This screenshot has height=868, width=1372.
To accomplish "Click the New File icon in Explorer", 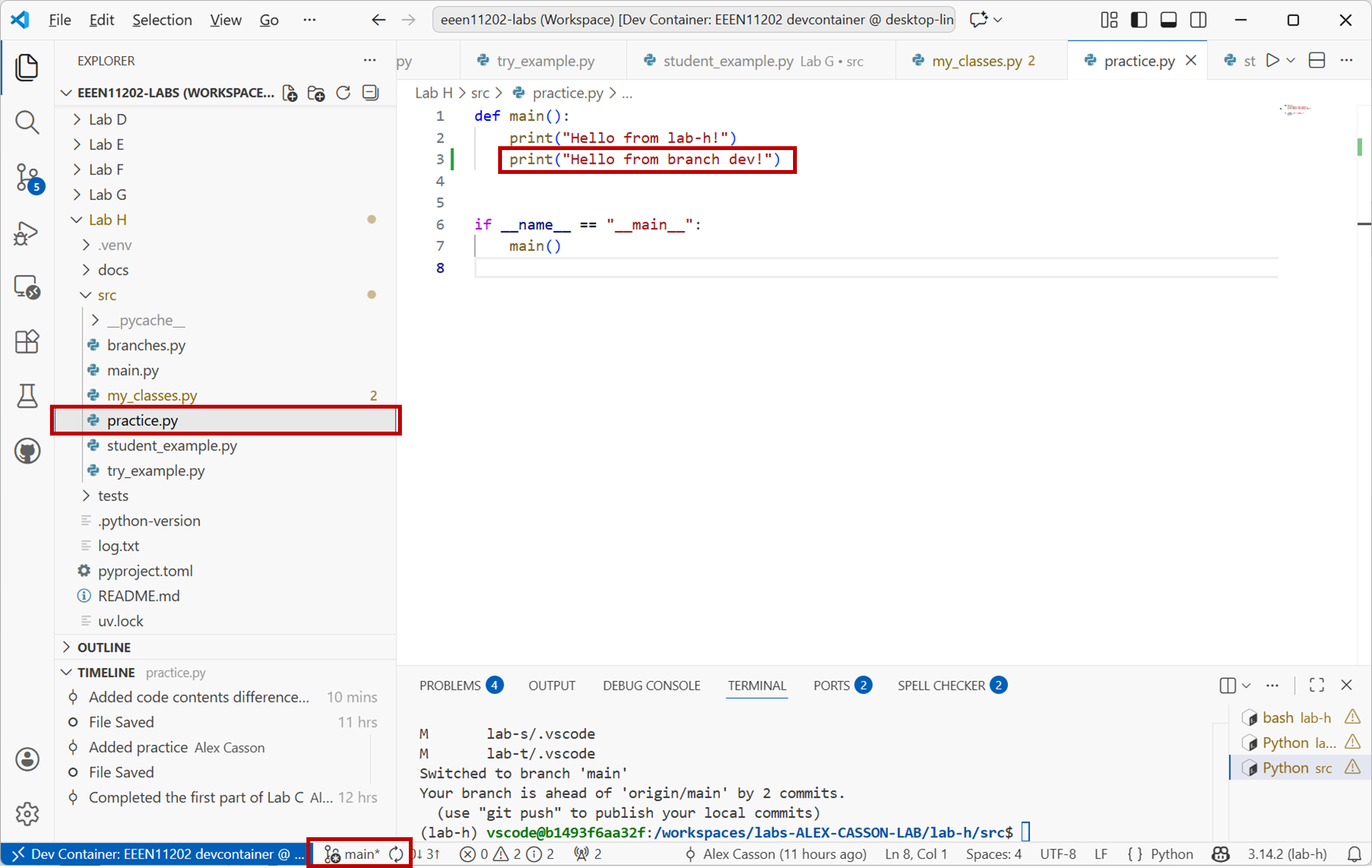I will (x=290, y=93).
